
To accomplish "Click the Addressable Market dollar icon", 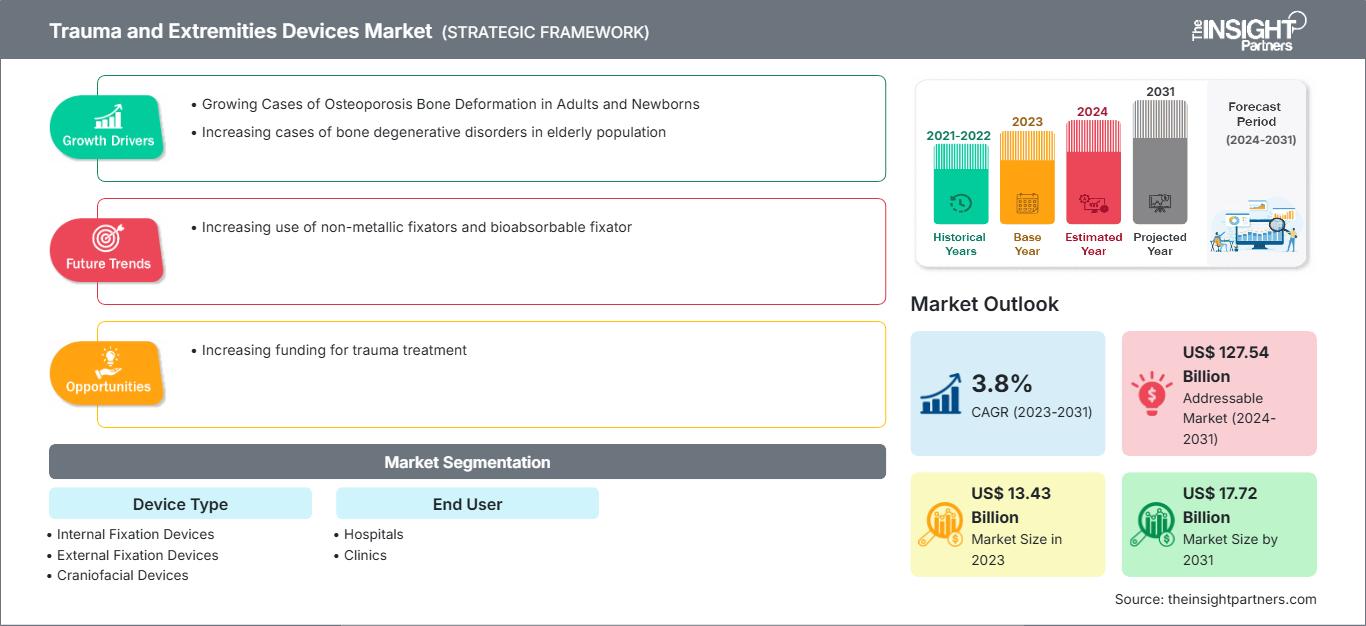I will [x=1152, y=392].
